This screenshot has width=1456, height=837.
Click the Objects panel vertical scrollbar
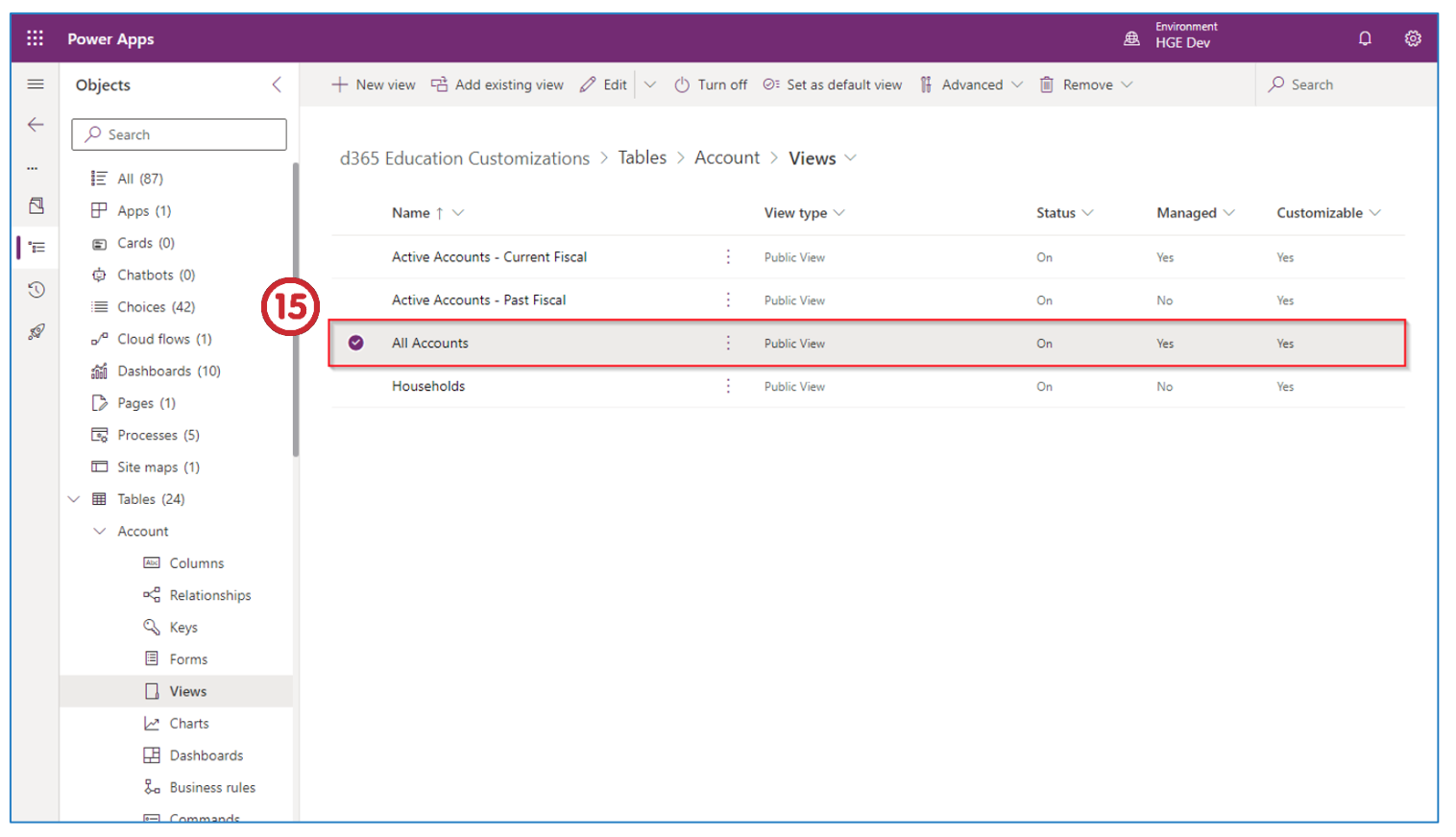pyautogui.click(x=296, y=307)
